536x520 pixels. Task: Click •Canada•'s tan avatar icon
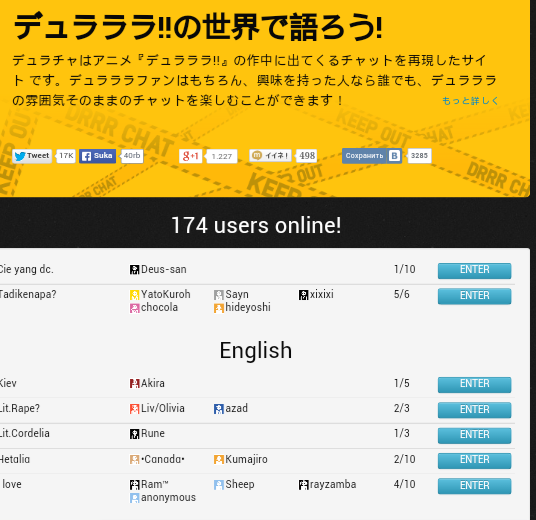135,459
